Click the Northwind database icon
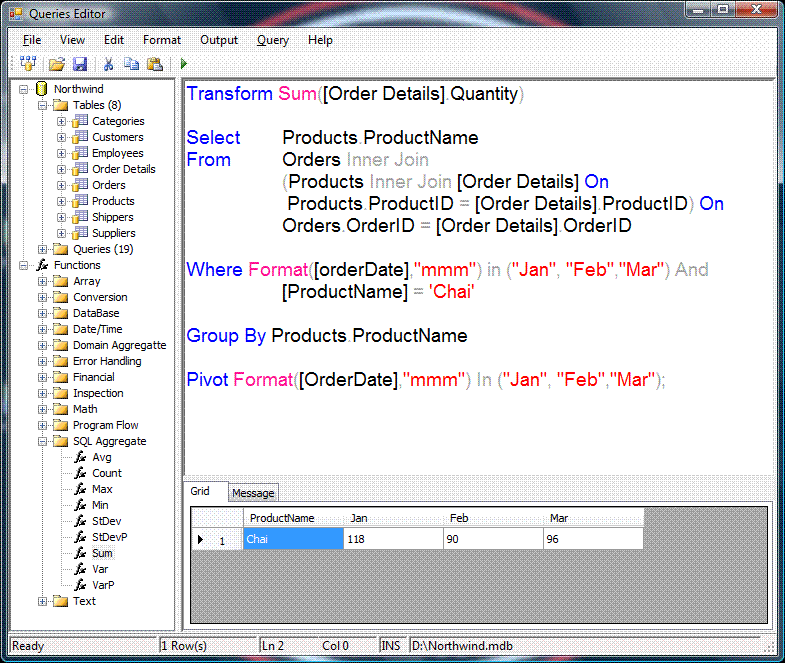Viewport: 785px width, 663px height. pos(42,89)
